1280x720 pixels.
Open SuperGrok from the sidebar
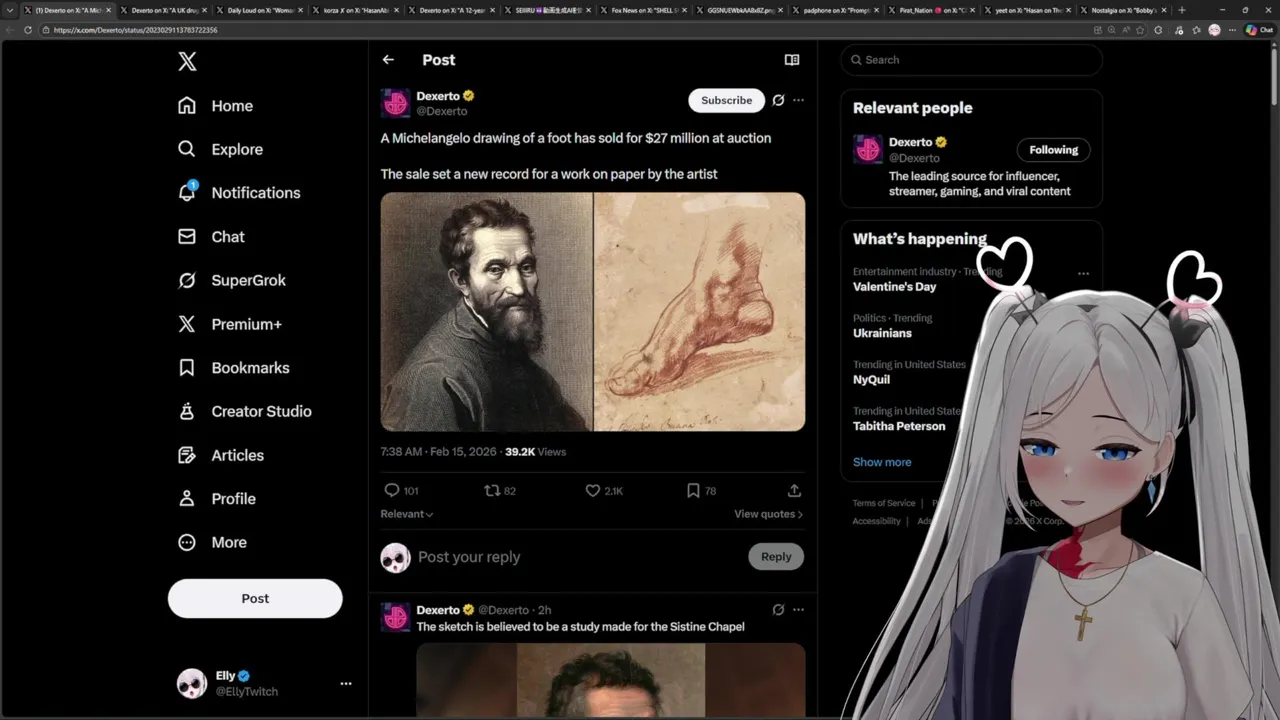(x=231, y=280)
